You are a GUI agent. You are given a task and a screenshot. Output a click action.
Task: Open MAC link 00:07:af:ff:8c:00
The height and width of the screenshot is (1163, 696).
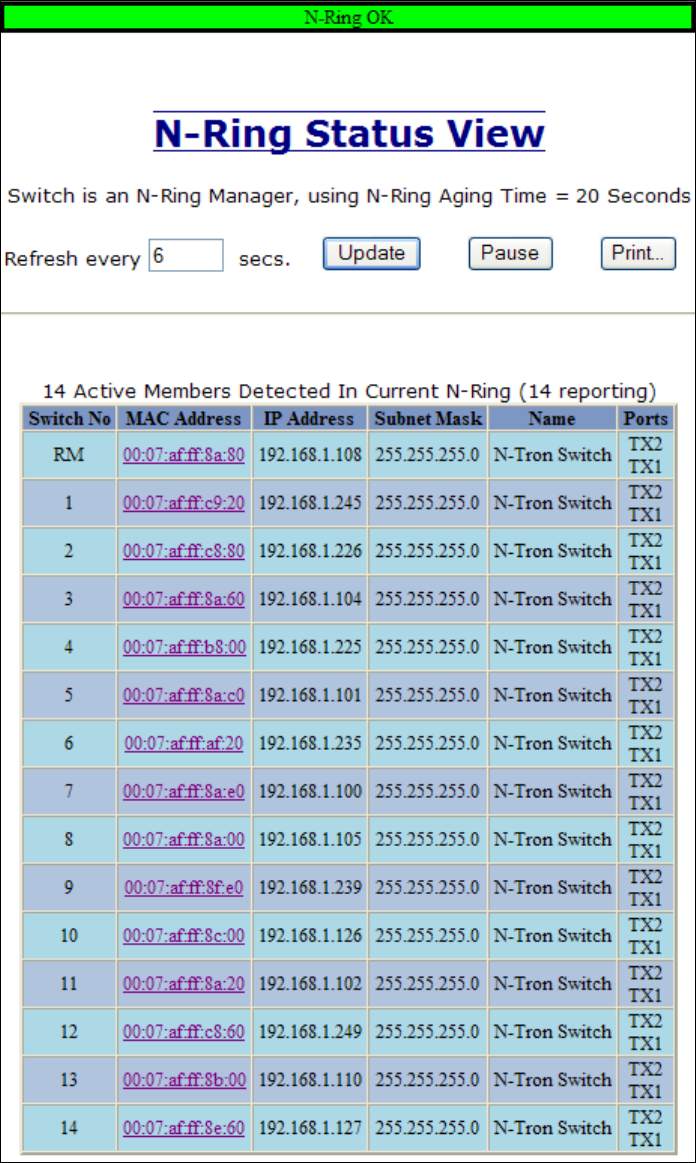click(184, 935)
